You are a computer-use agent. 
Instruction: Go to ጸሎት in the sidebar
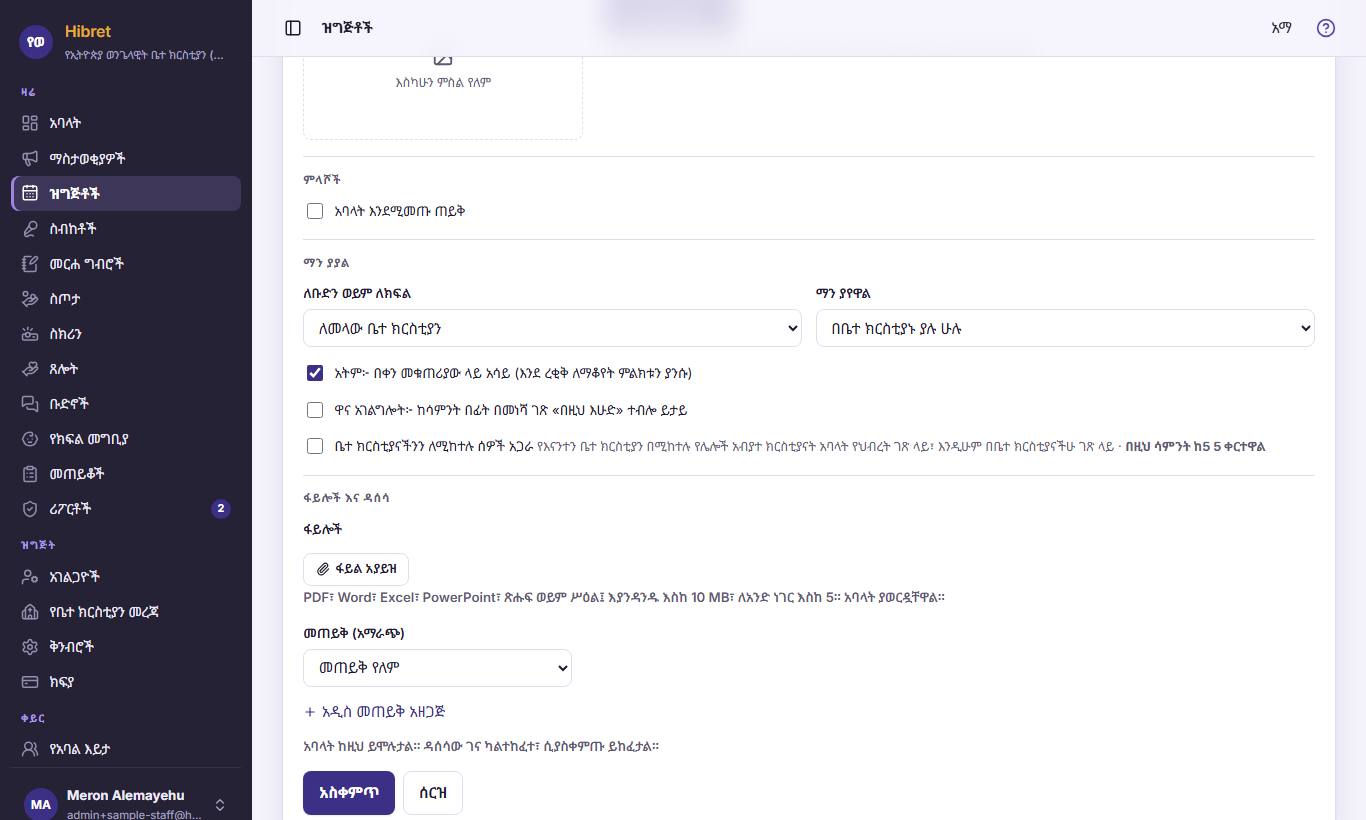pos(126,369)
